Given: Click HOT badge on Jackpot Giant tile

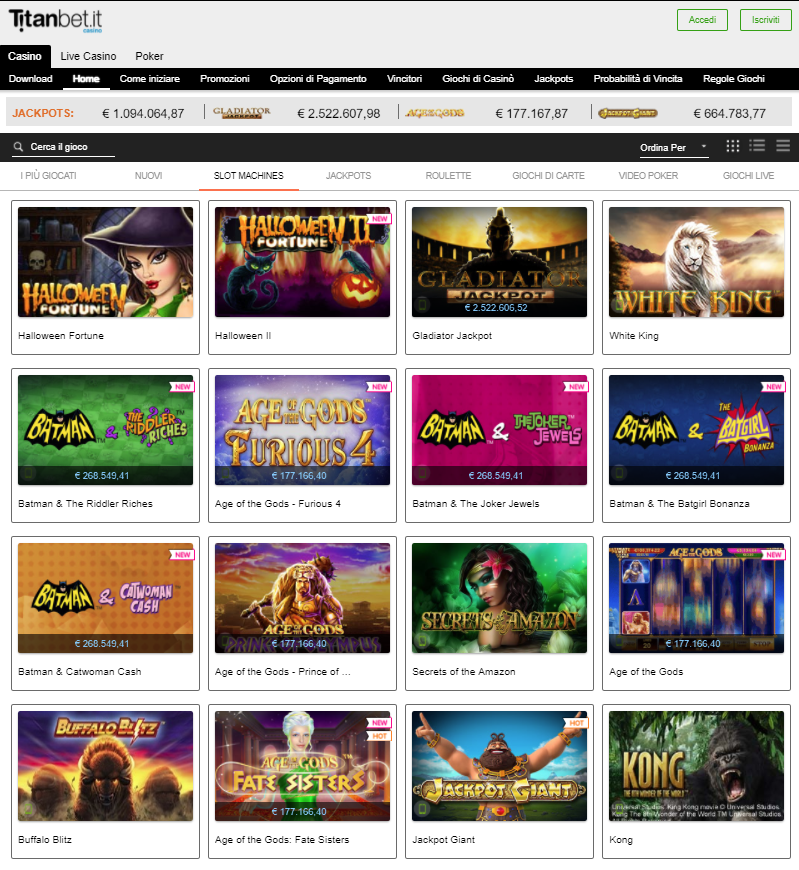Looking at the screenshot, I should click(x=576, y=723).
